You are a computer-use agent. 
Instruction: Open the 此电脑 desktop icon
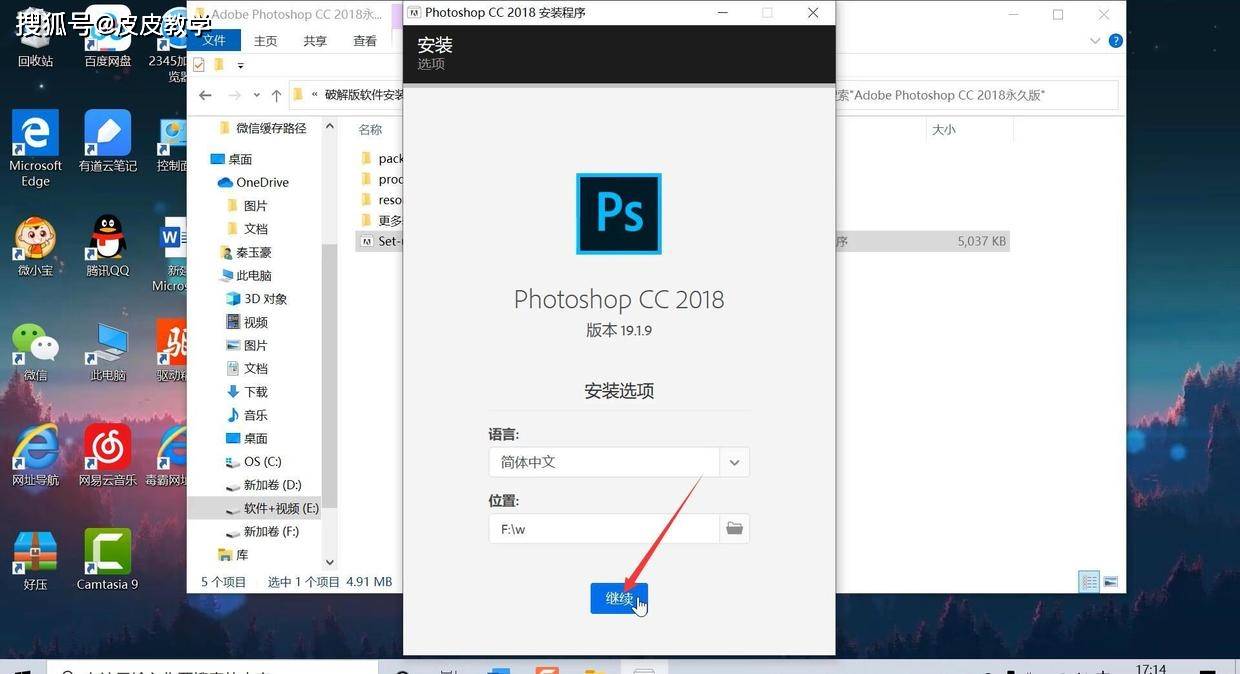pyautogui.click(x=108, y=352)
